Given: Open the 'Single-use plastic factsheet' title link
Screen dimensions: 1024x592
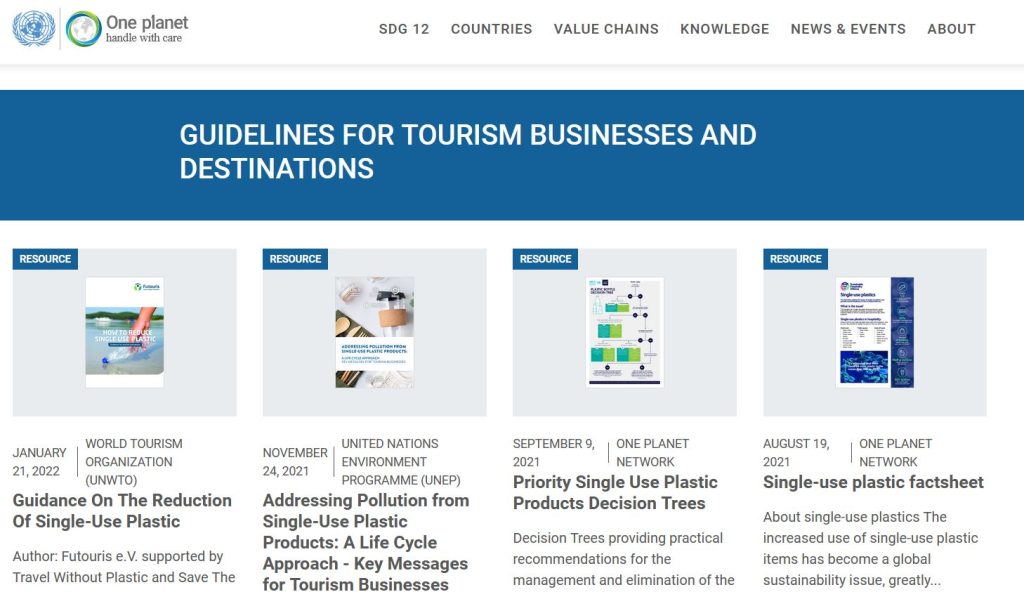Looking at the screenshot, I should tap(873, 482).
